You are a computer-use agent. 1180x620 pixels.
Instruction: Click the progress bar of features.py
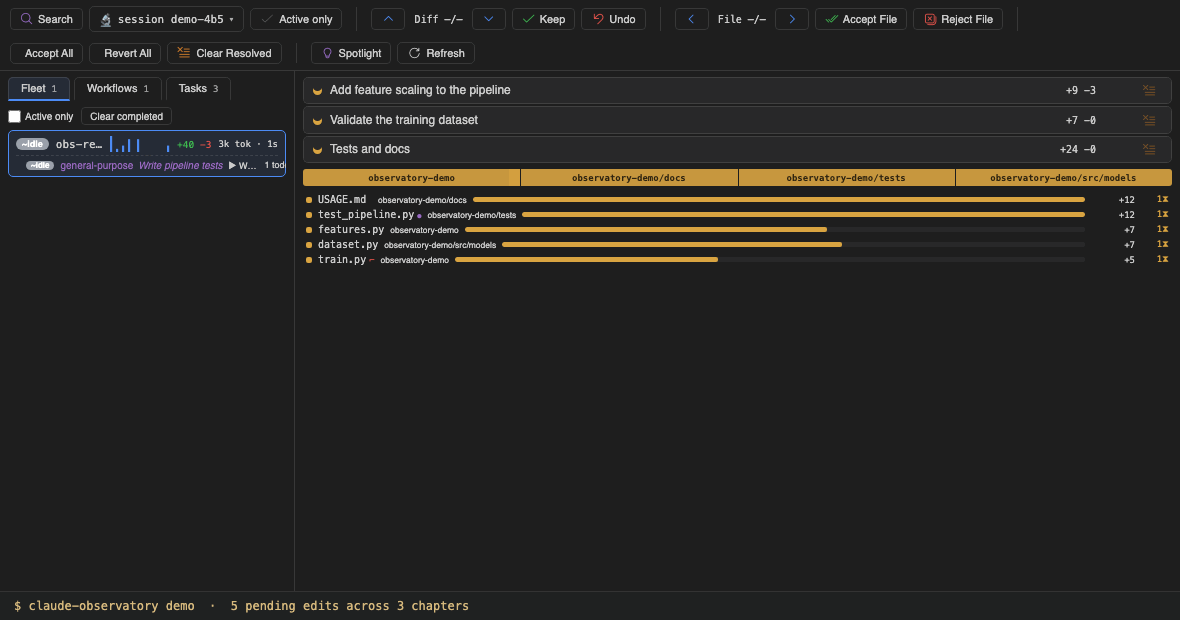(x=775, y=229)
